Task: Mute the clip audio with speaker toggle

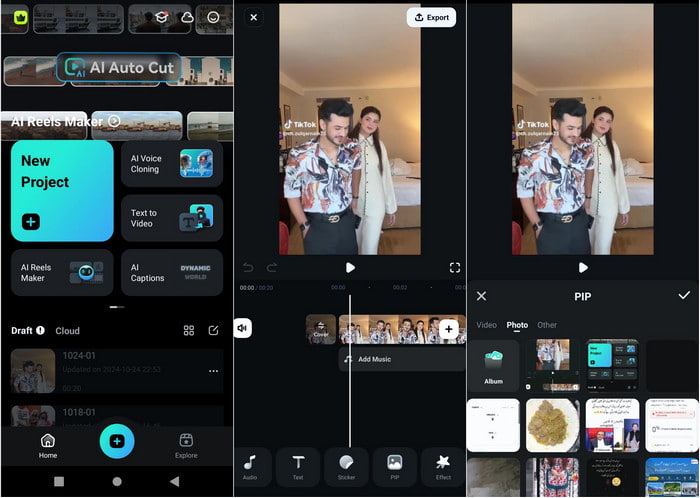Action: click(x=243, y=329)
